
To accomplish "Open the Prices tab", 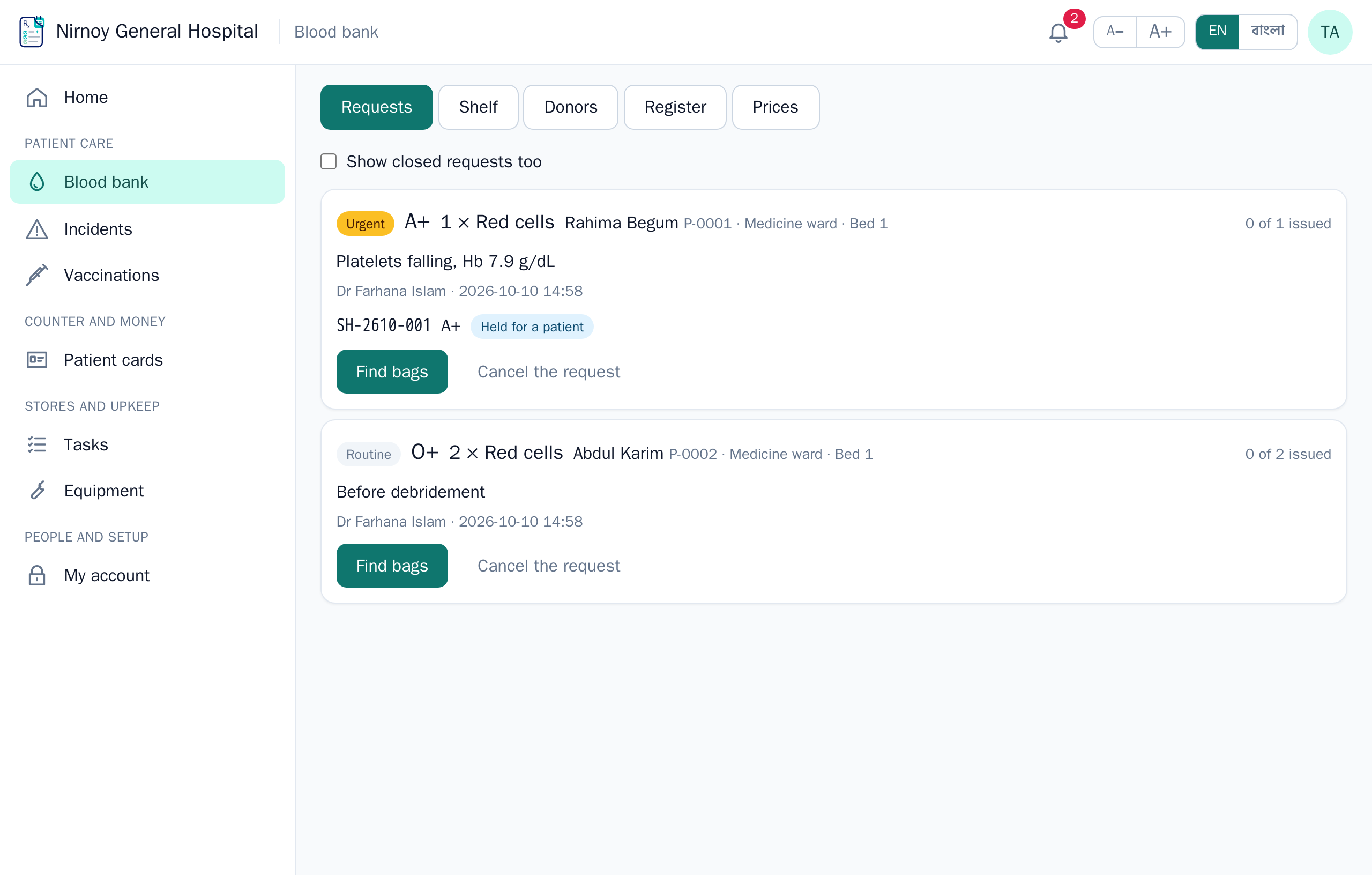I will click(x=775, y=107).
